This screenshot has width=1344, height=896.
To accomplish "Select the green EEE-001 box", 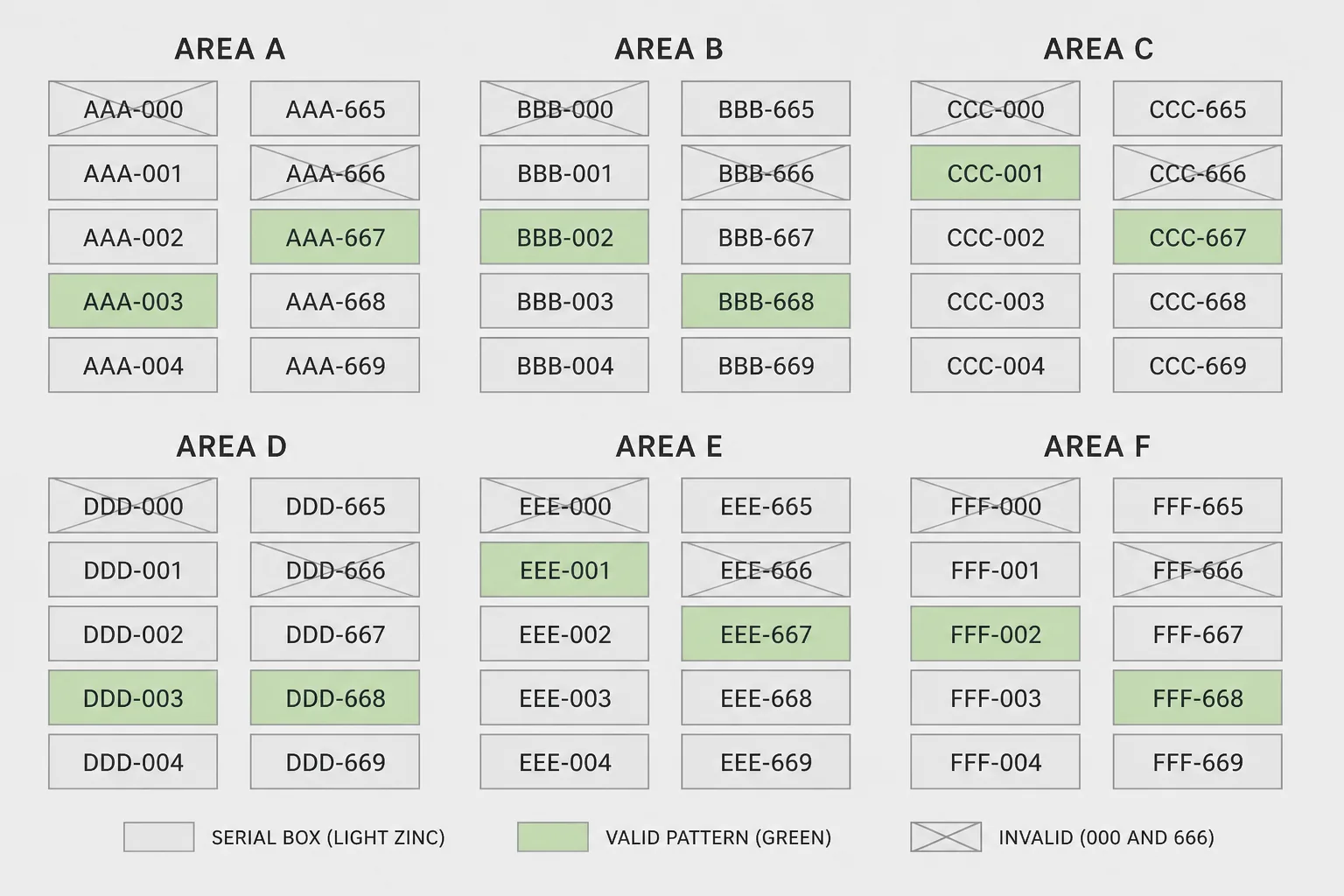I will coord(564,570).
